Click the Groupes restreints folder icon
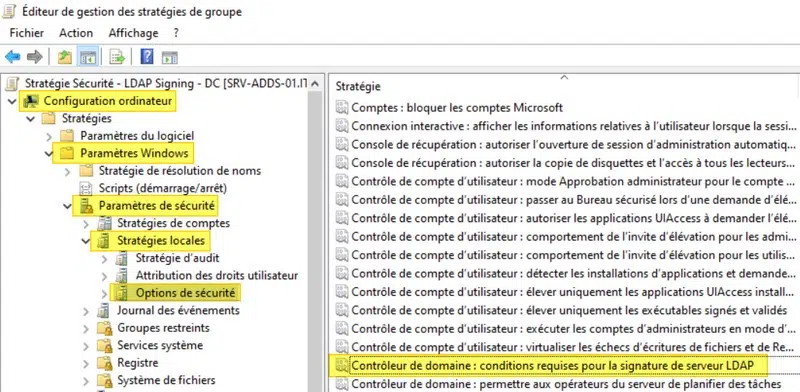 coord(105,328)
